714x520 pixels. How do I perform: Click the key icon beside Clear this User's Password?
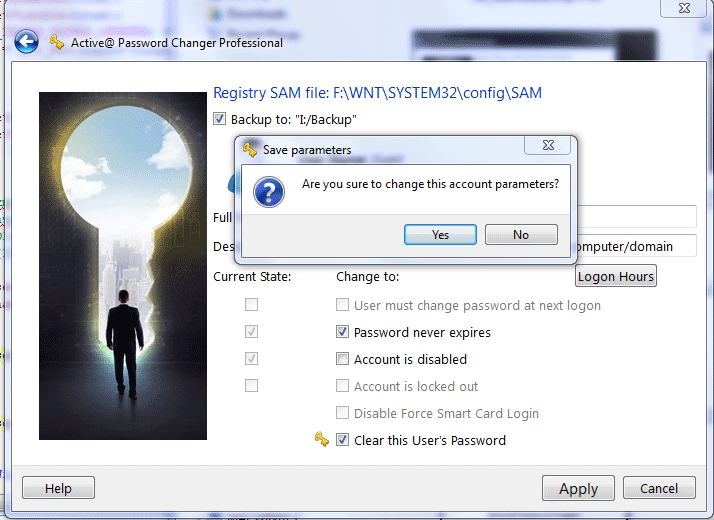[x=322, y=439]
